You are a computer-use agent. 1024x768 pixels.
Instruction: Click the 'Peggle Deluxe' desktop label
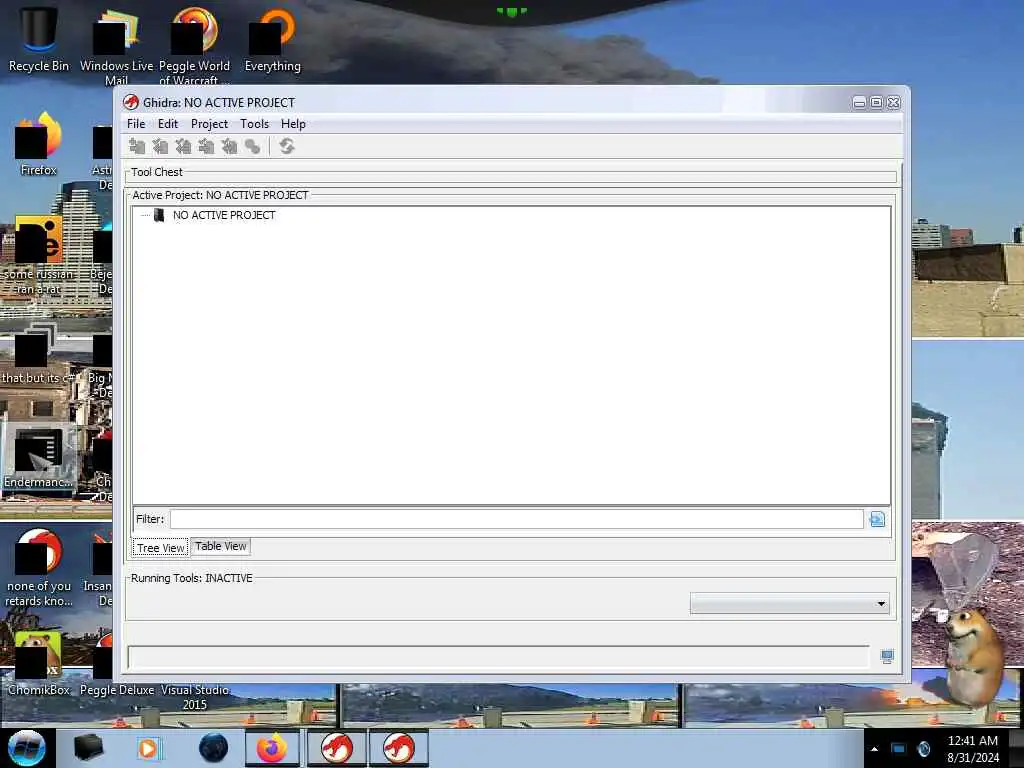tap(117, 690)
